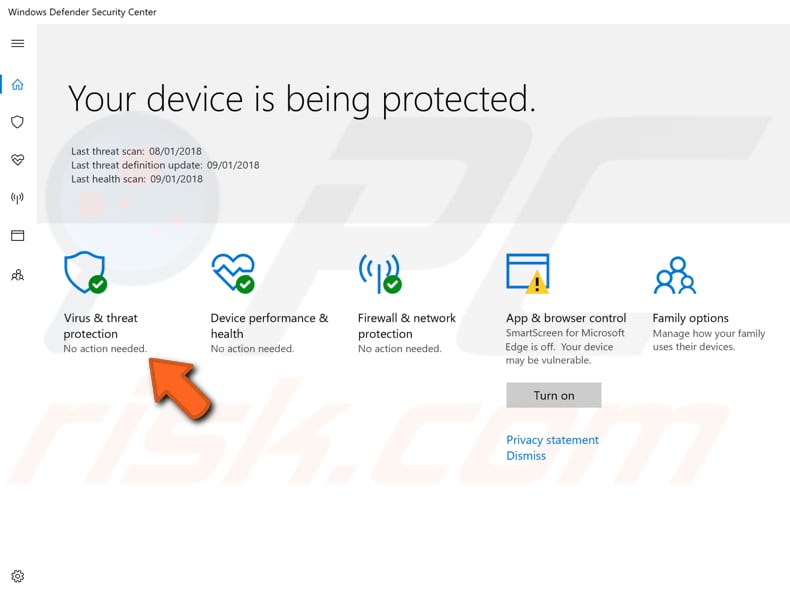The image size is (790, 598).
Task: Click the Family options people icon
Action: click(x=674, y=275)
